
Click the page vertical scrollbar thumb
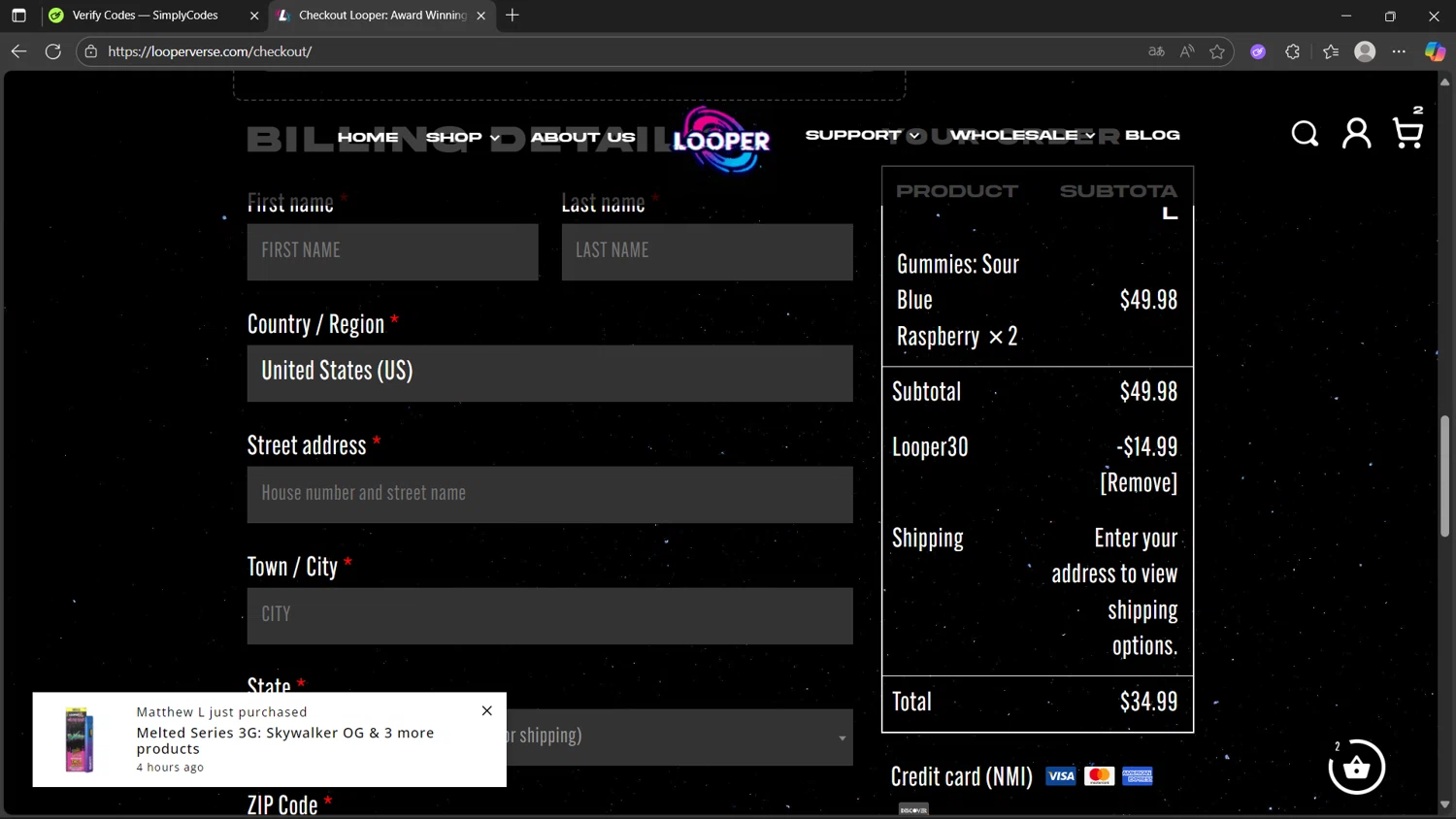(x=1444, y=475)
